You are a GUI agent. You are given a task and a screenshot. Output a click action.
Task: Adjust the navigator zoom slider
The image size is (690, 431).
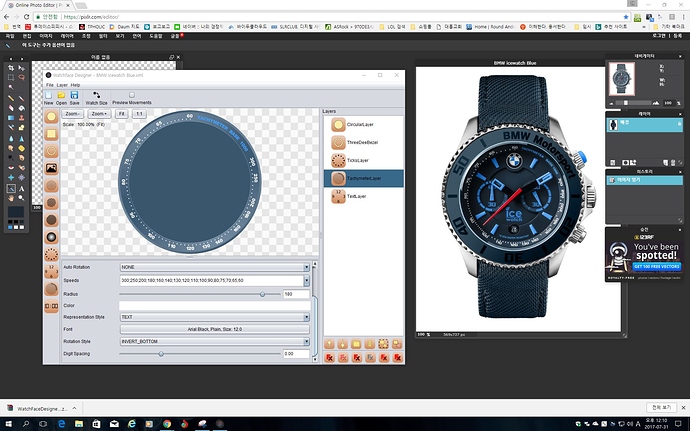coord(625,103)
